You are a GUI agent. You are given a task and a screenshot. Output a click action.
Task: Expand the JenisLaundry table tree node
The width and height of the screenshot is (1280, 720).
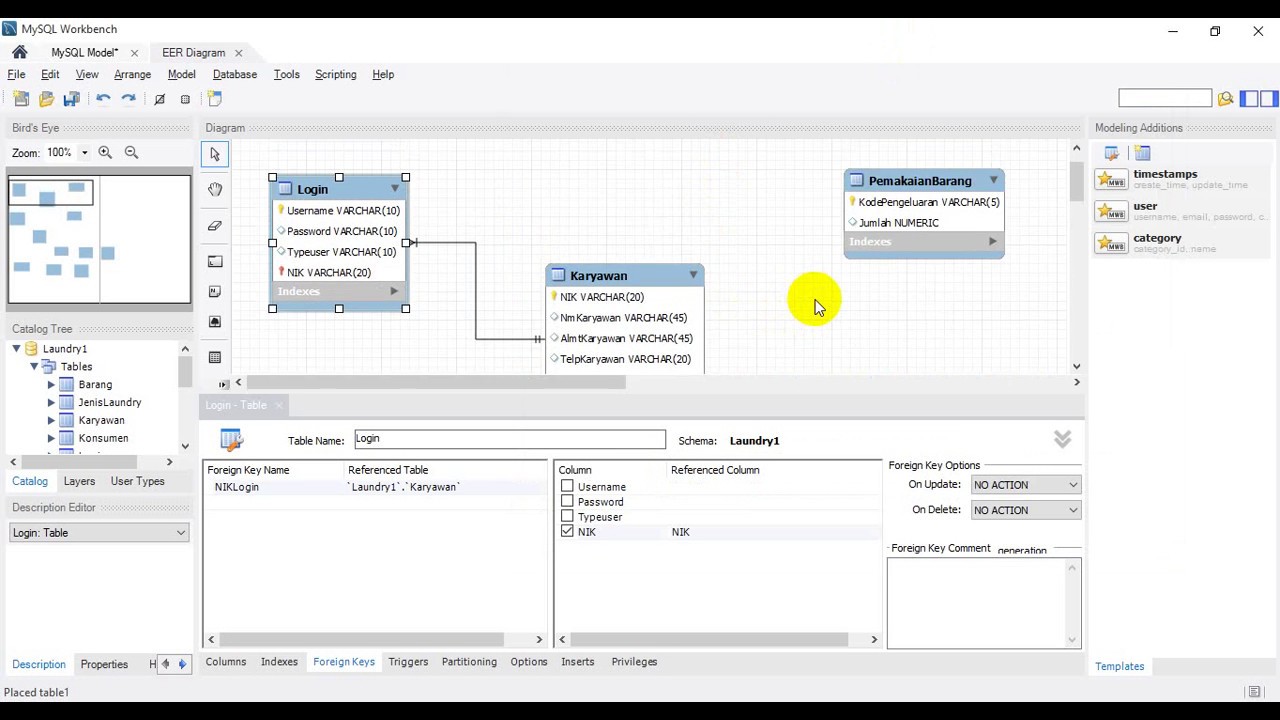pos(51,402)
